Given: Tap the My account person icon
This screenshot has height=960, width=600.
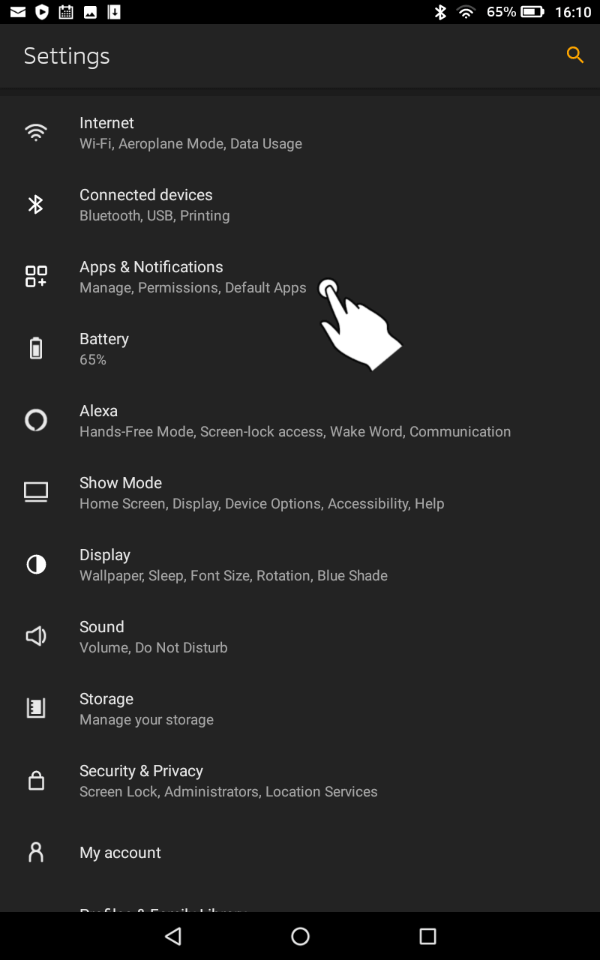Looking at the screenshot, I should tap(36, 853).
